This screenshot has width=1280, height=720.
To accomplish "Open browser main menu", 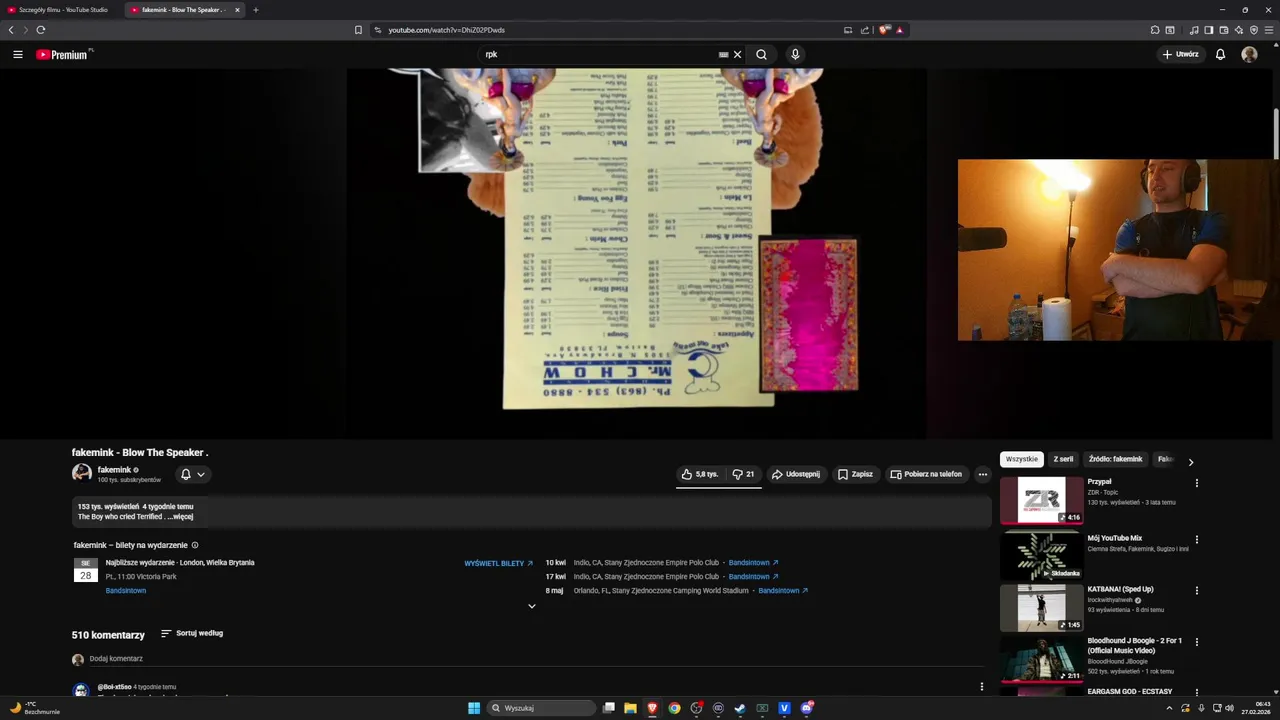I will coord(1270,30).
